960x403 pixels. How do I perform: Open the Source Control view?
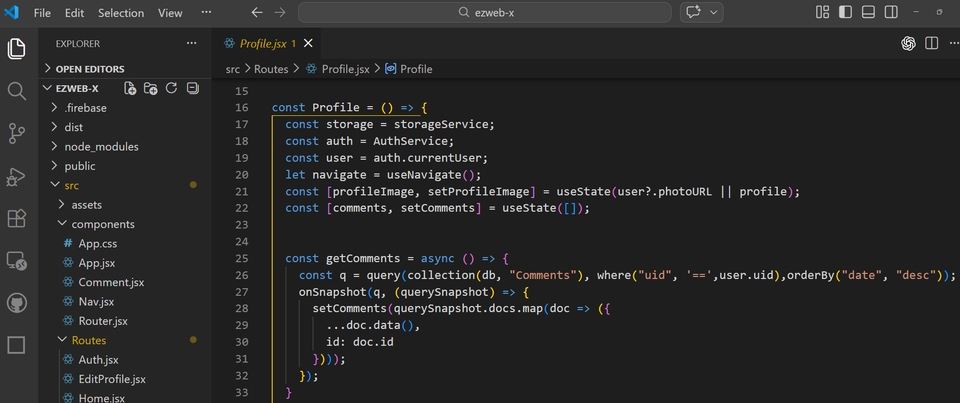17,134
